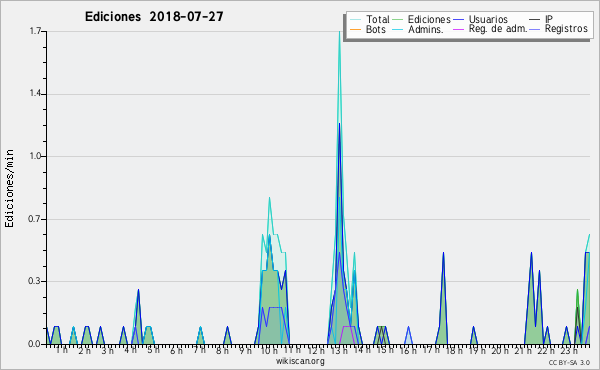
Task: Click the wikiscan.org source text
Action: (x=300, y=361)
